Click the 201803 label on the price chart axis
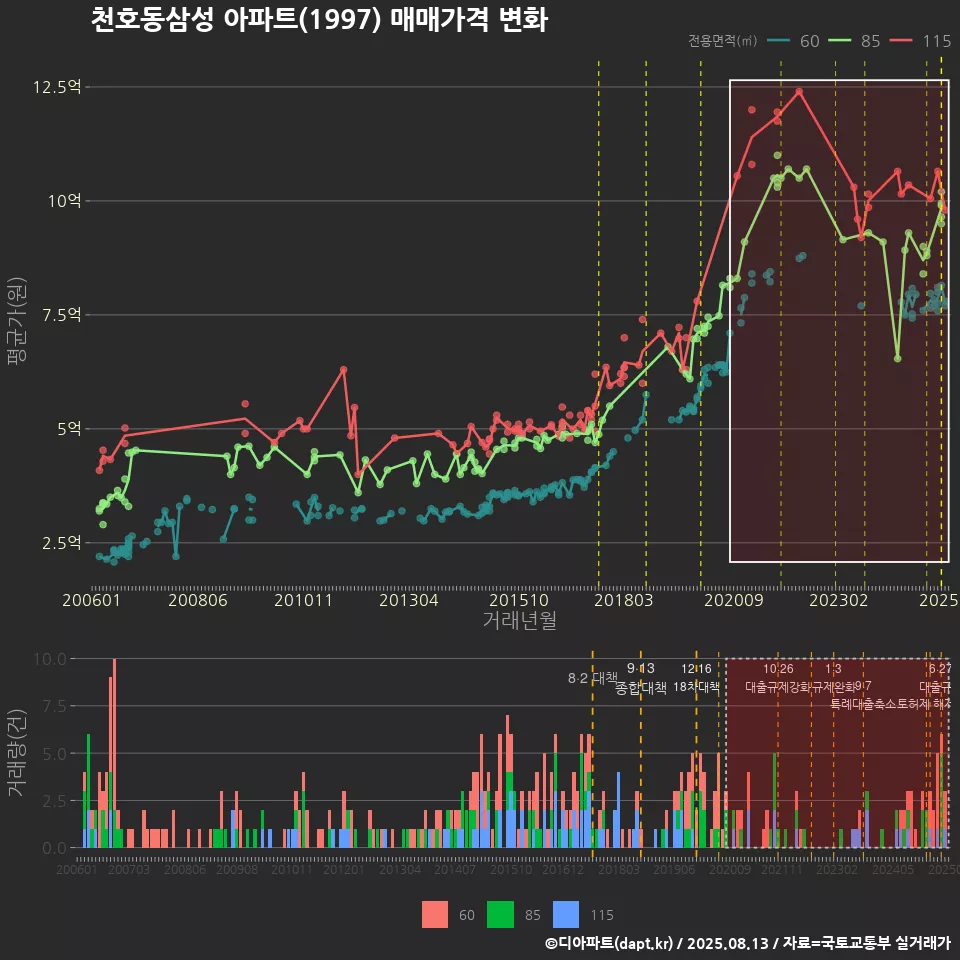This screenshot has width=960, height=960. coord(624,600)
